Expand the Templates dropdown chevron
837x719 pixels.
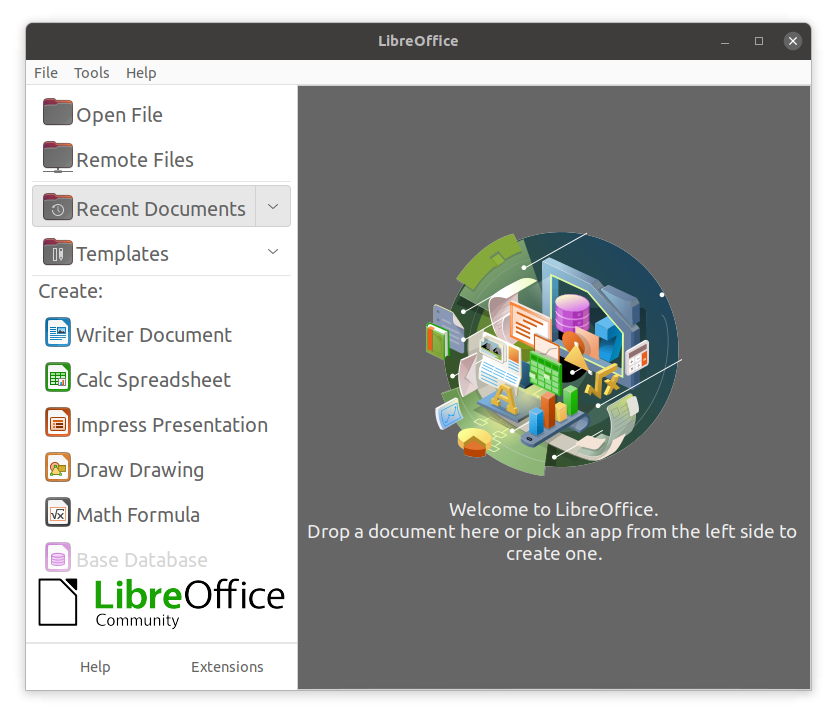coord(273,251)
